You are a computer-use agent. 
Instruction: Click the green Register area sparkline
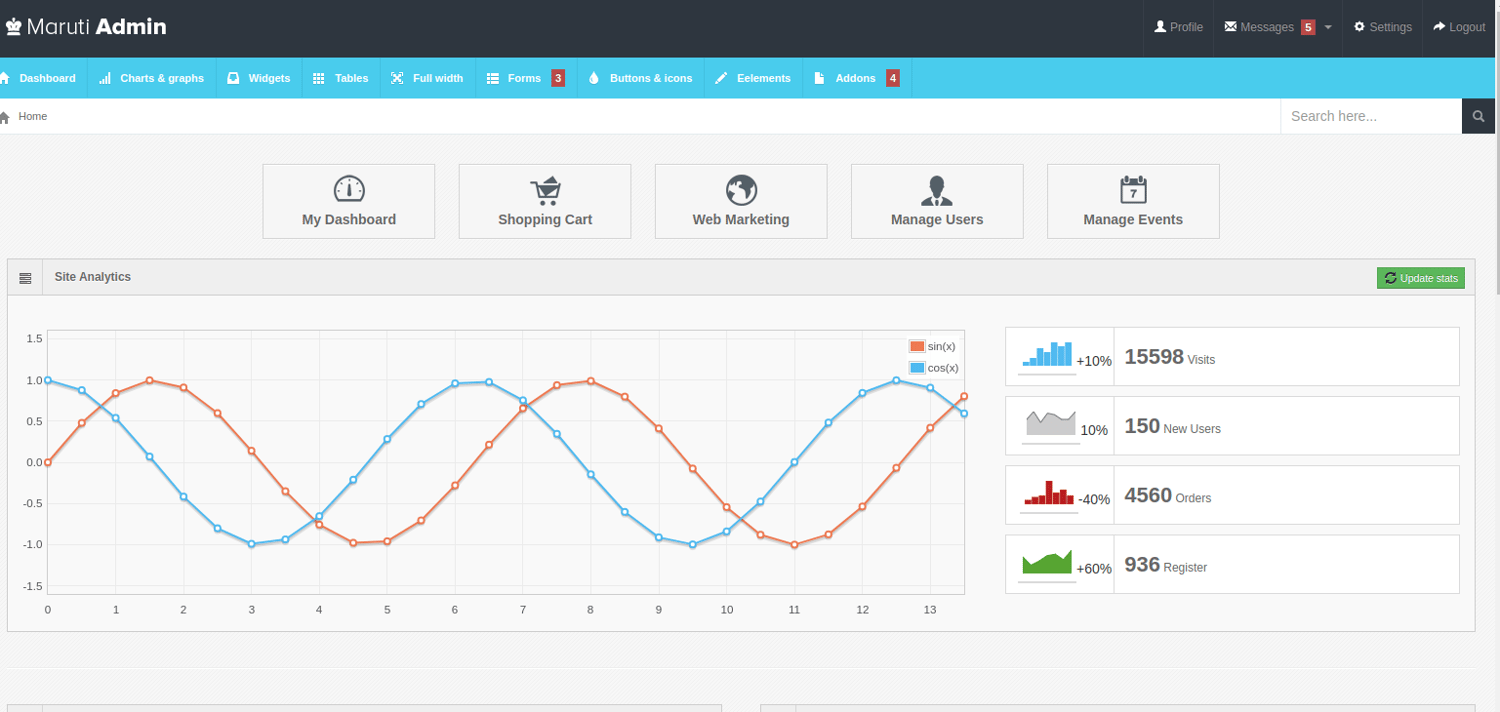(1047, 562)
